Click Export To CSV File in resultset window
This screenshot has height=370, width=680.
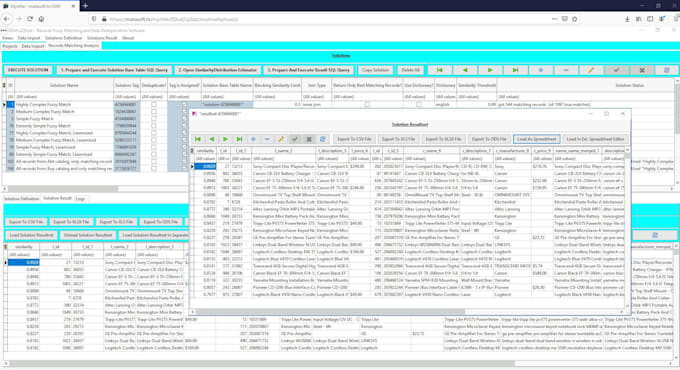pyautogui.click(x=354, y=139)
